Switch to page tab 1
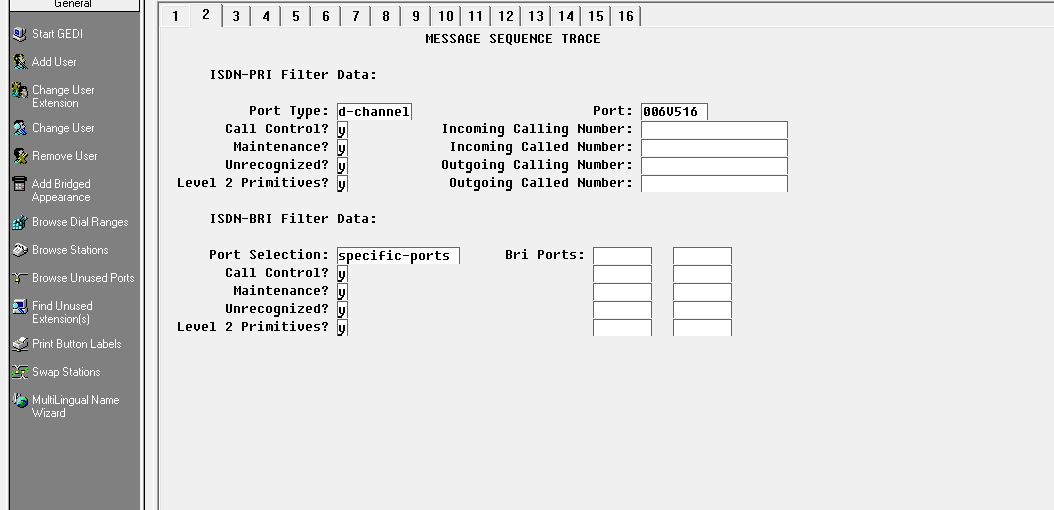The width and height of the screenshot is (1054, 510). tap(175, 16)
